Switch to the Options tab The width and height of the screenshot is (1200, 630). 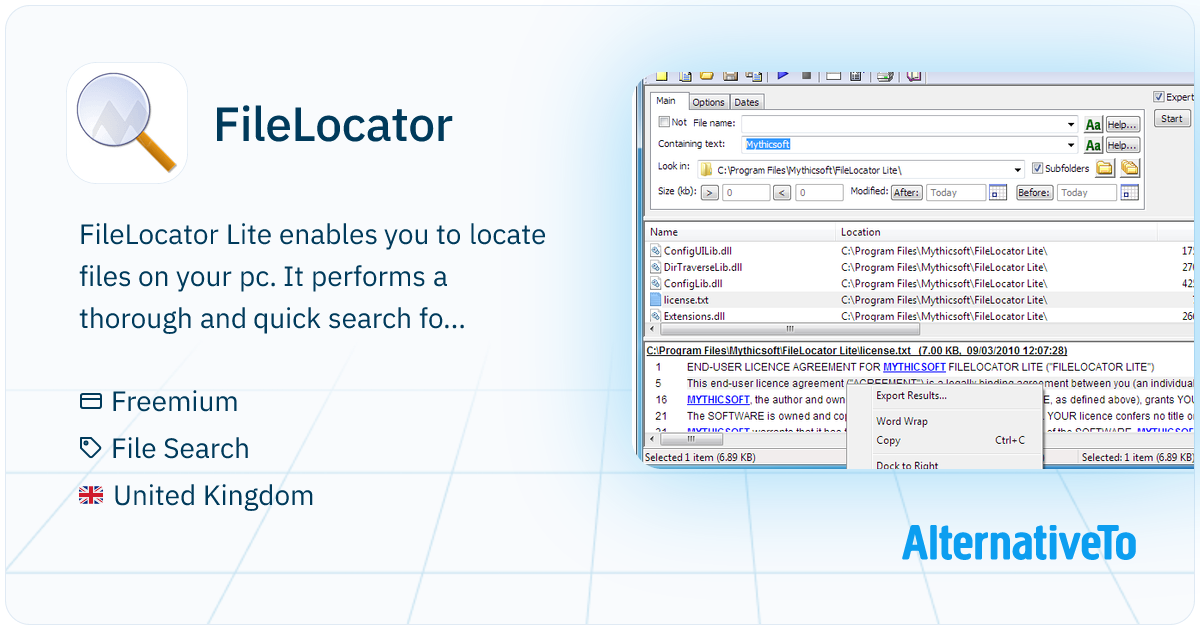click(708, 102)
